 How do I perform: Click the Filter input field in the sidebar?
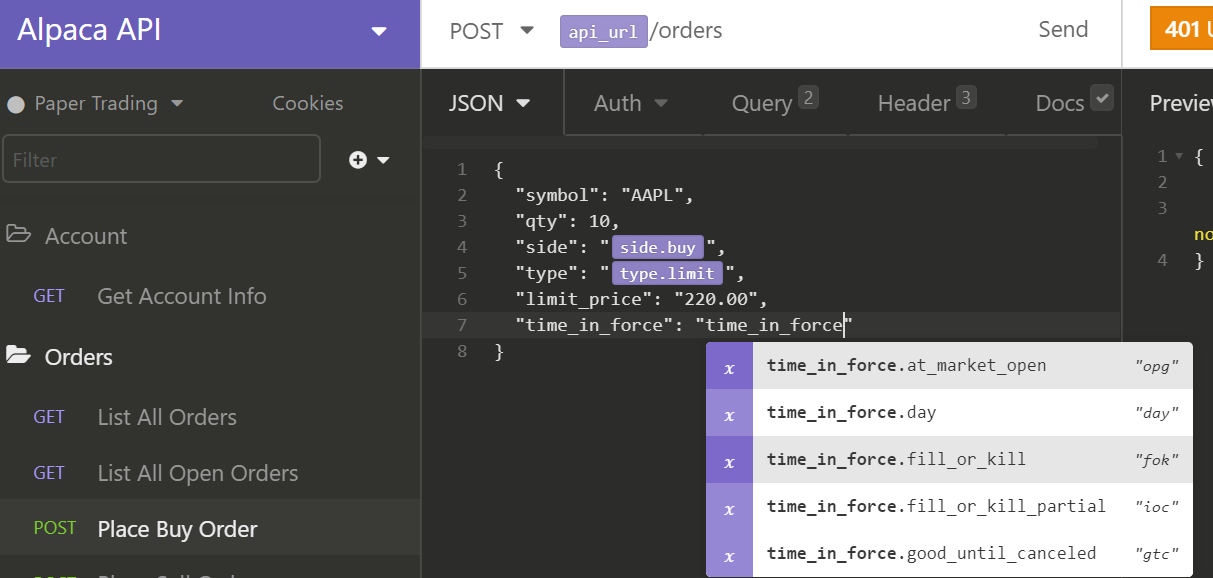click(x=160, y=158)
